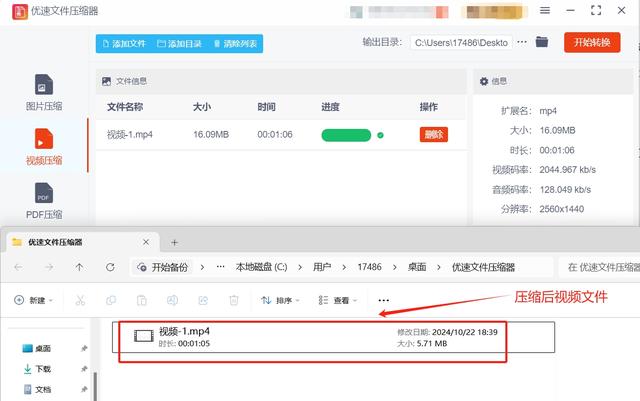640x401 pixels.
Task: Click the Explorer up arrow
Action: [79, 267]
